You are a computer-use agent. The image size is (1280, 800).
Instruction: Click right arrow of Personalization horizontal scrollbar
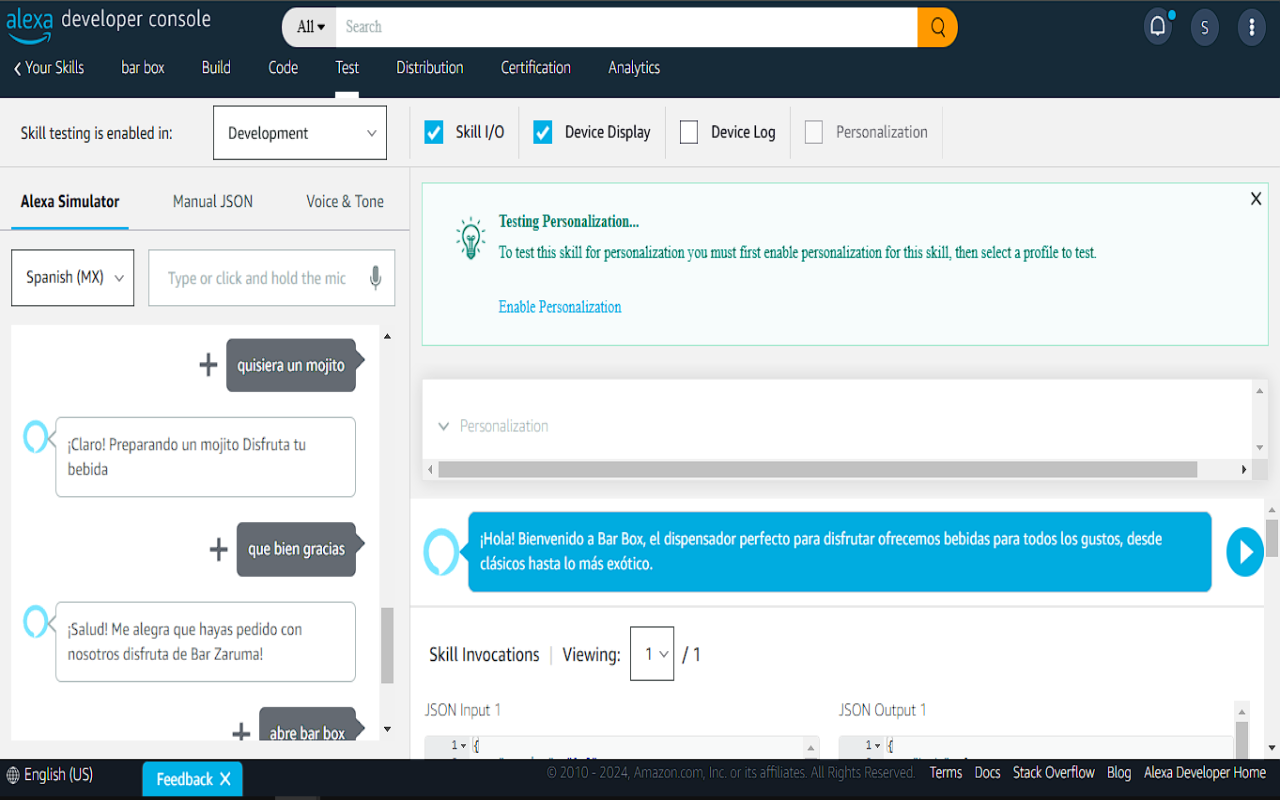[1244, 469]
